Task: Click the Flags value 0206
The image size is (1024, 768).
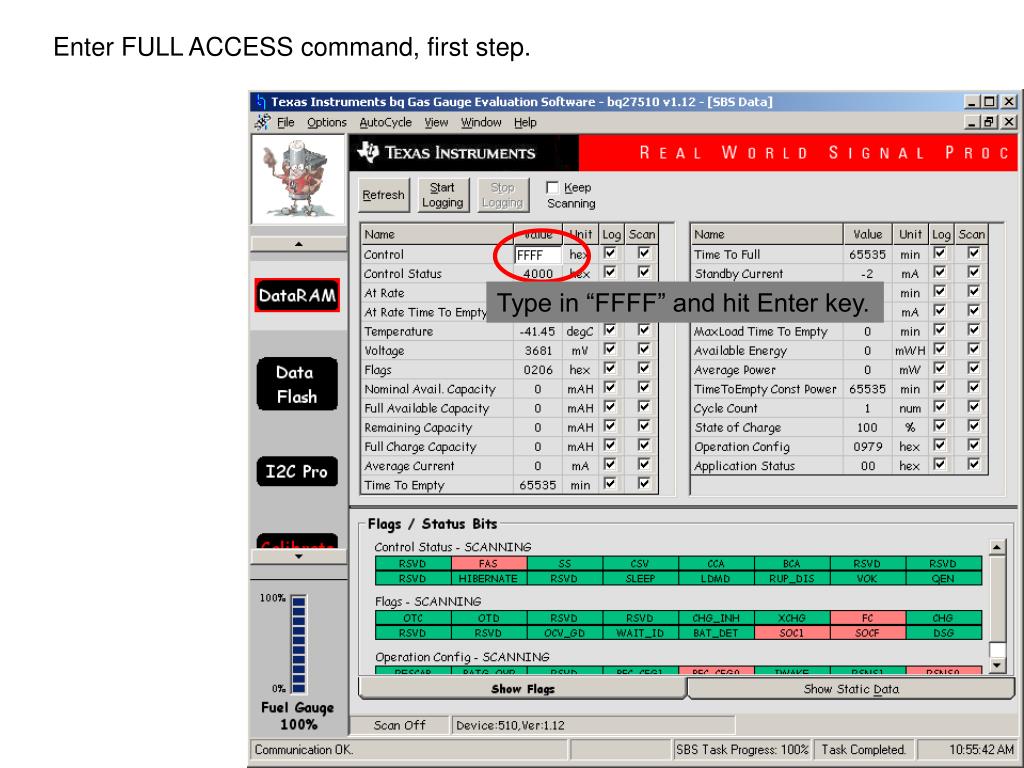Action: (x=538, y=370)
